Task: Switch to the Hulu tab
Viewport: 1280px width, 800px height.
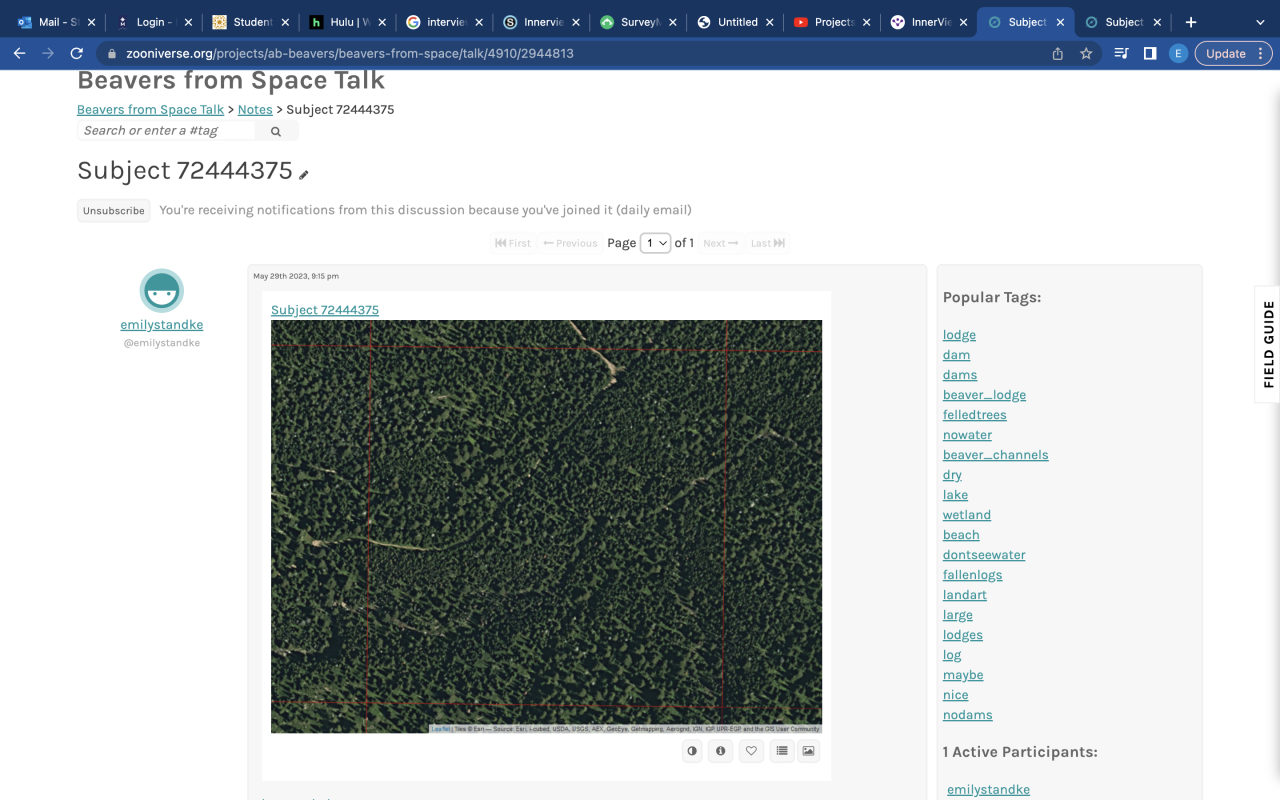Action: (345, 22)
